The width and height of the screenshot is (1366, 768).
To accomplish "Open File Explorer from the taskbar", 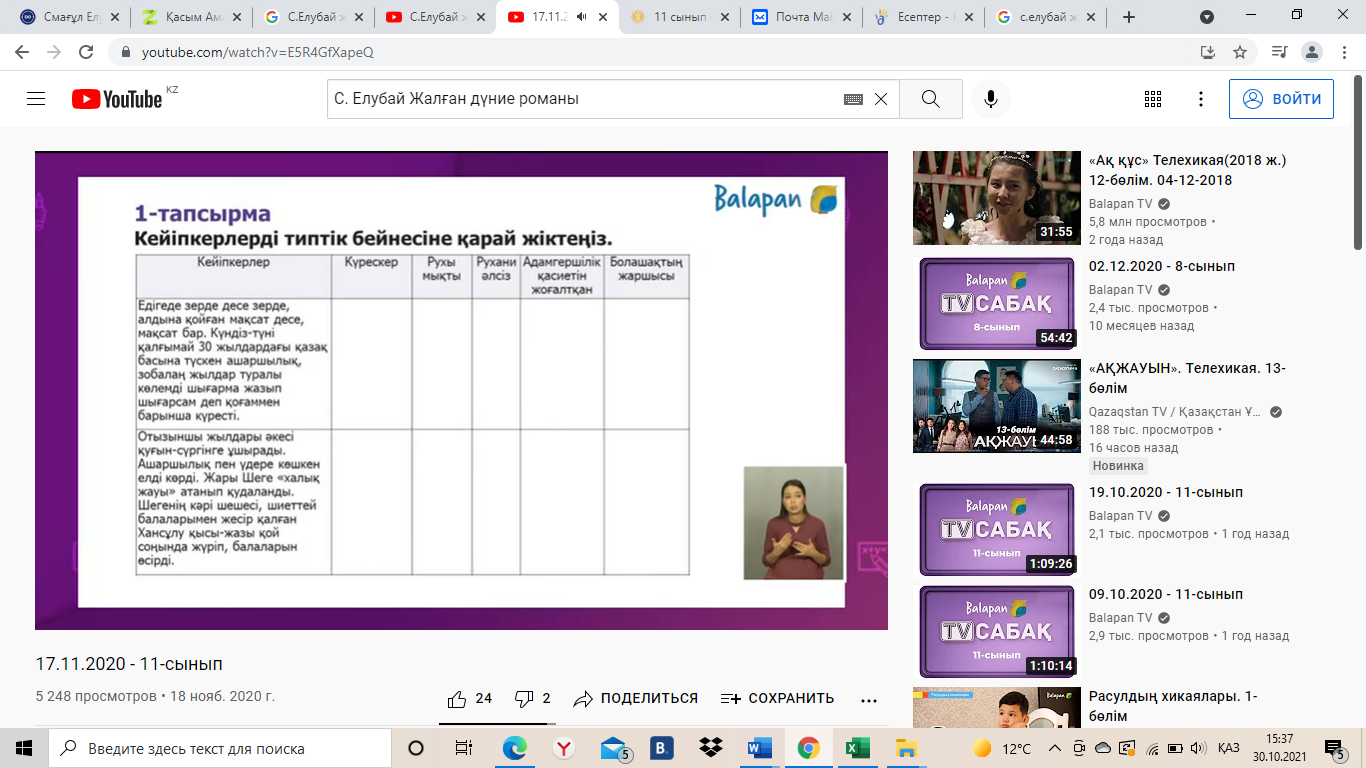I will pos(906,748).
